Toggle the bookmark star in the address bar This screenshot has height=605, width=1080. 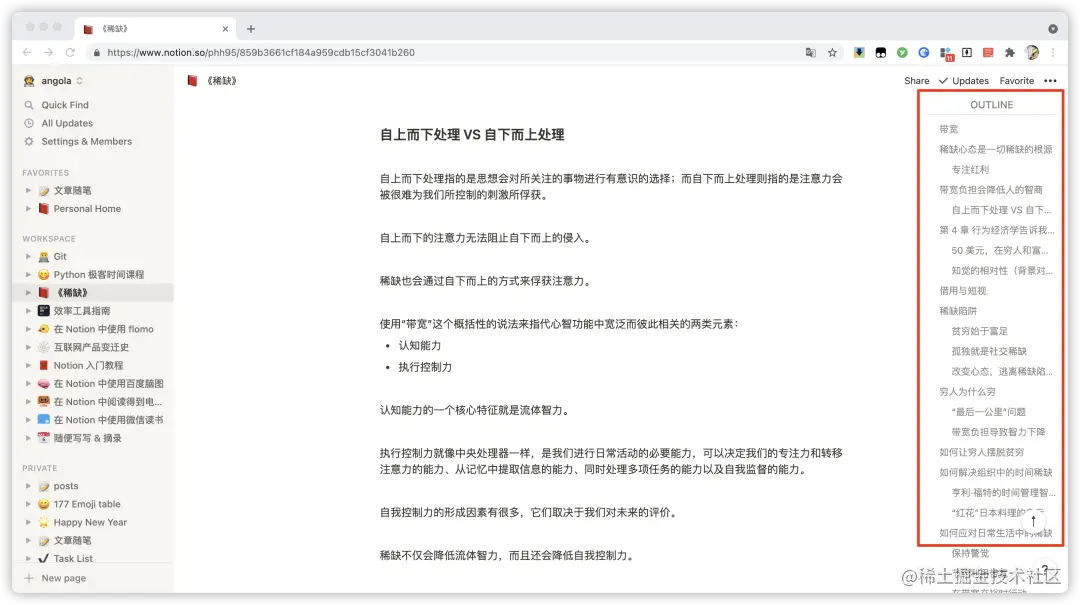click(x=832, y=52)
